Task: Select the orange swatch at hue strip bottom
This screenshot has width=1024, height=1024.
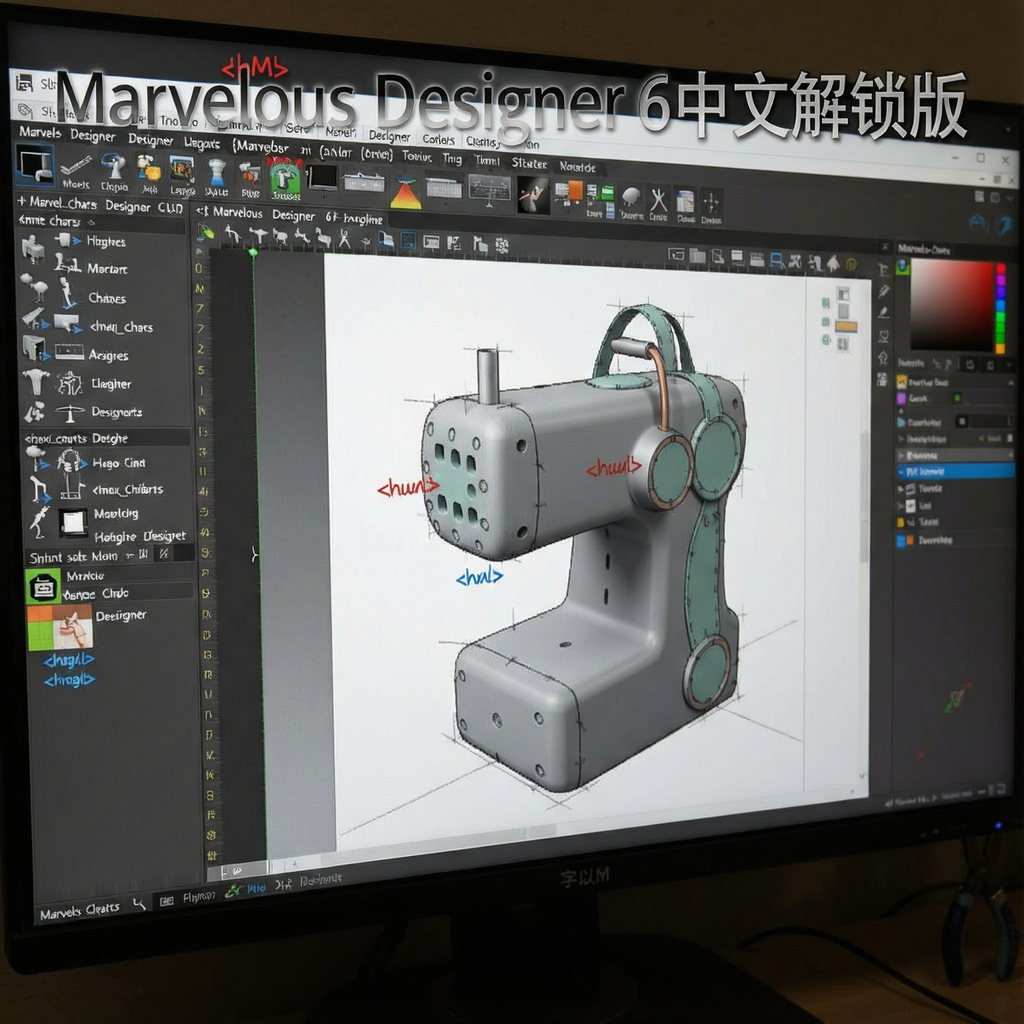Action: pos(1000,347)
